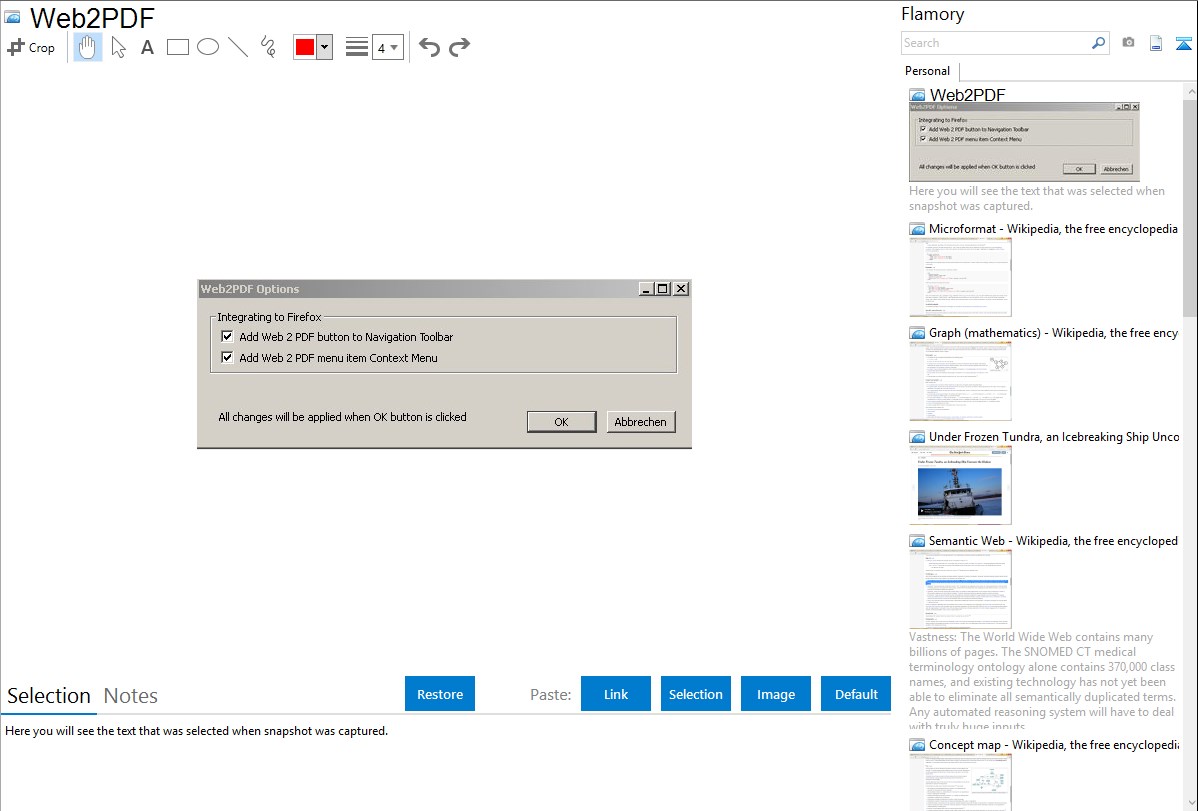Click the Semantic Web - Wikipedia title
1198x811 pixels.
click(1053, 540)
